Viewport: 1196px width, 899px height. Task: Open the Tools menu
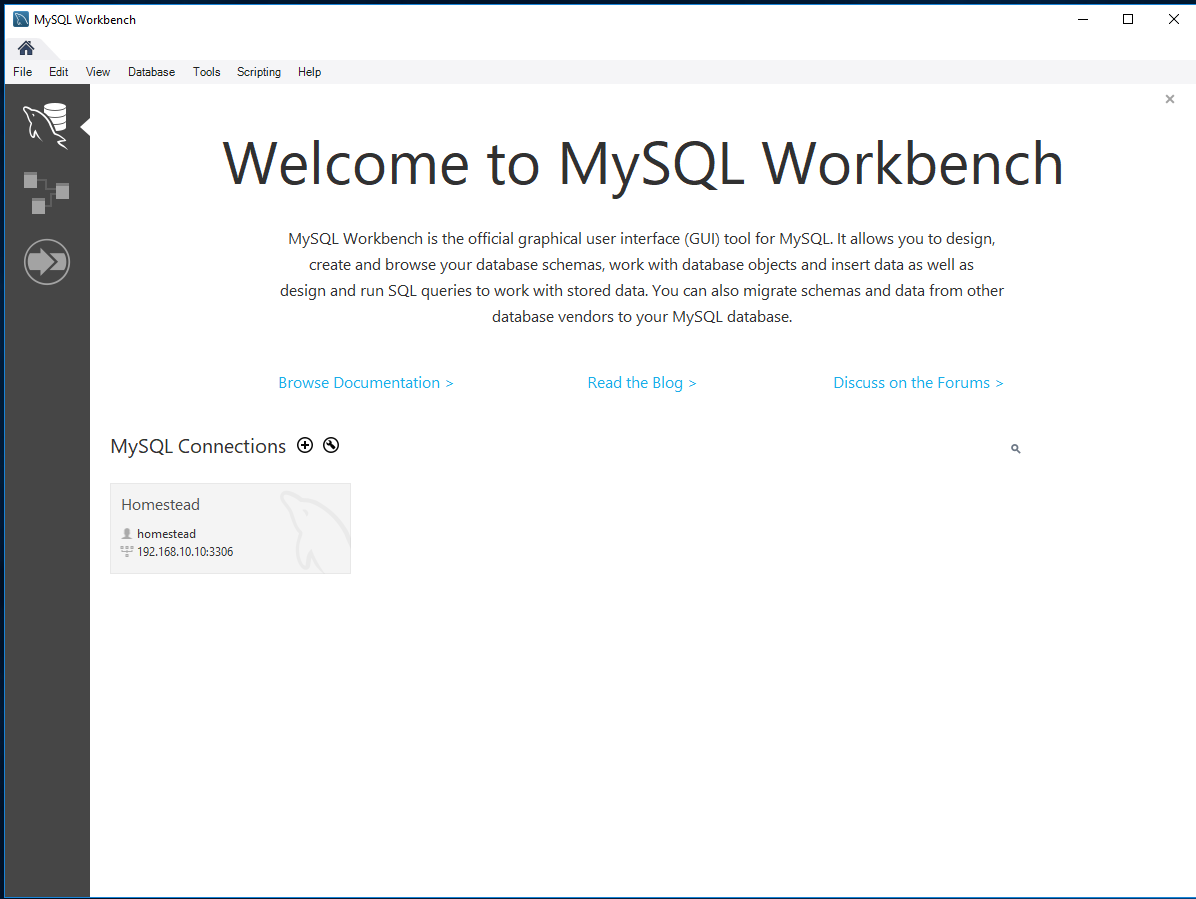click(206, 72)
